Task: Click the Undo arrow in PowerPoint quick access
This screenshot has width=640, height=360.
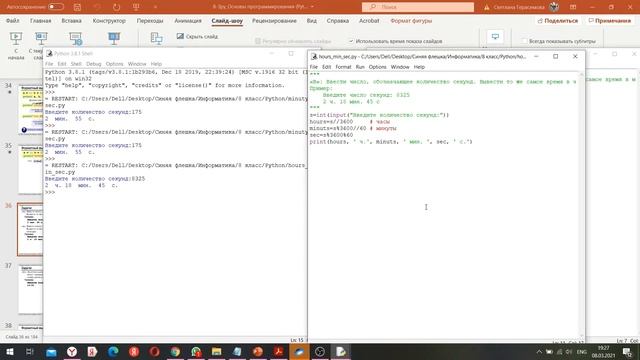Action: (97, 7)
